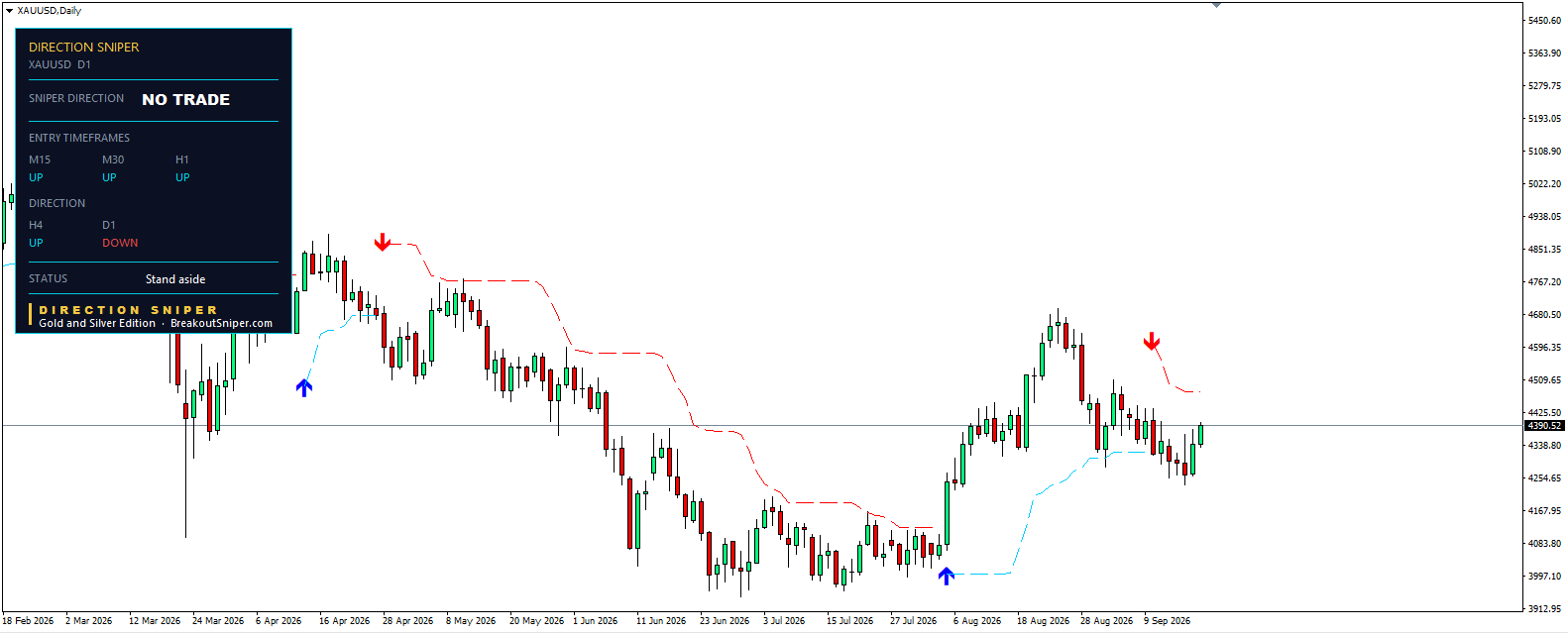Click the XAUUSD,Daily chart title text
Screen dimensions: 1568x634
pos(50,11)
